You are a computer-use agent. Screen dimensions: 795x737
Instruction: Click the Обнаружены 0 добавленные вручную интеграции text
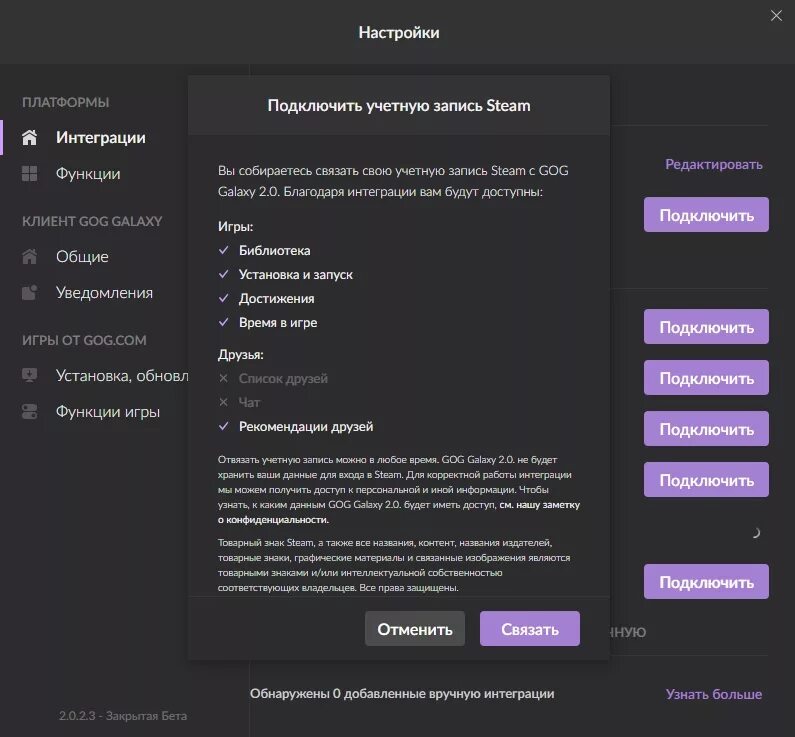tap(402, 693)
